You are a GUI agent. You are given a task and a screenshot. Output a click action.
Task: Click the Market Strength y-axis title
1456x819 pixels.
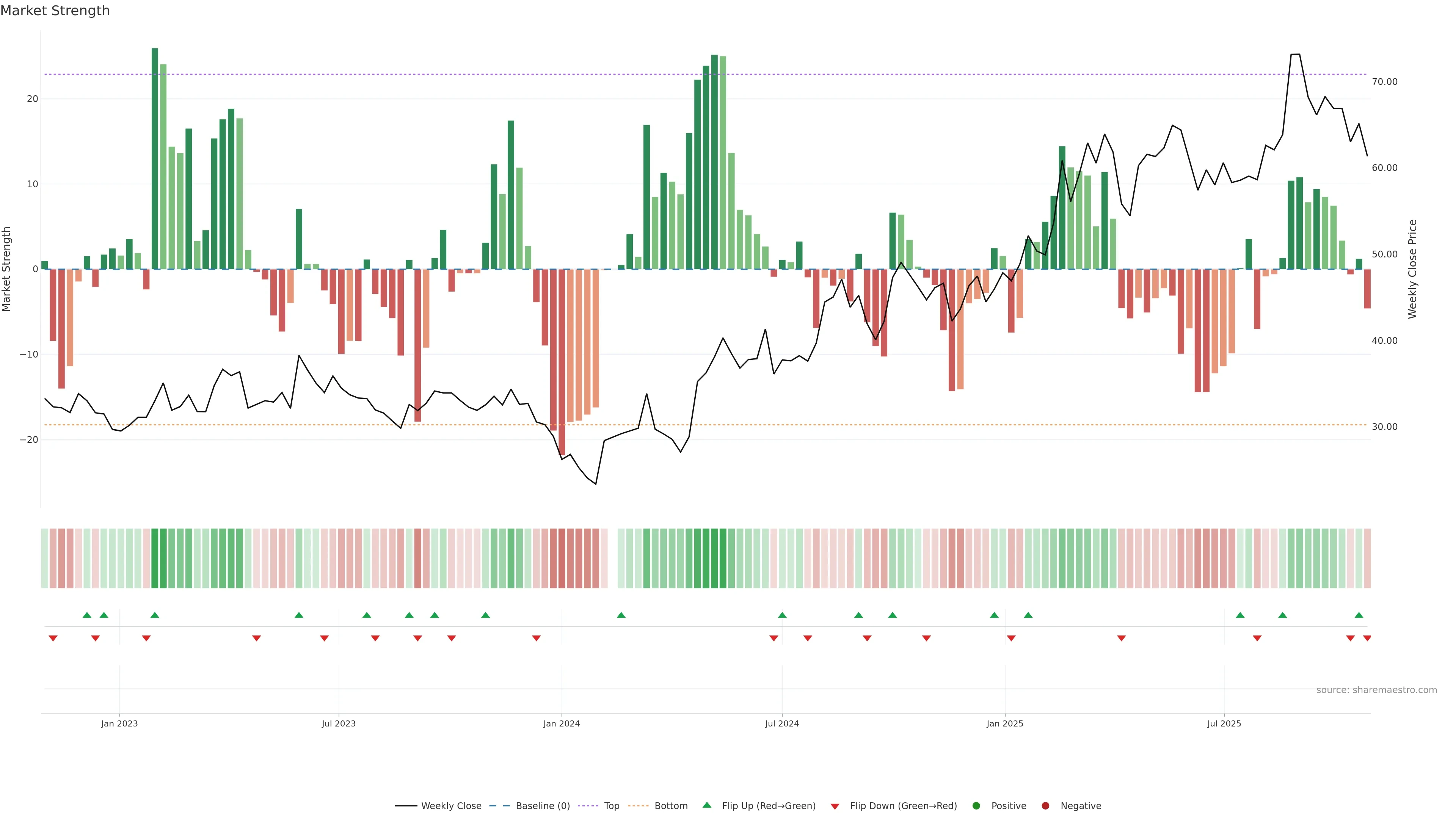click(6, 269)
